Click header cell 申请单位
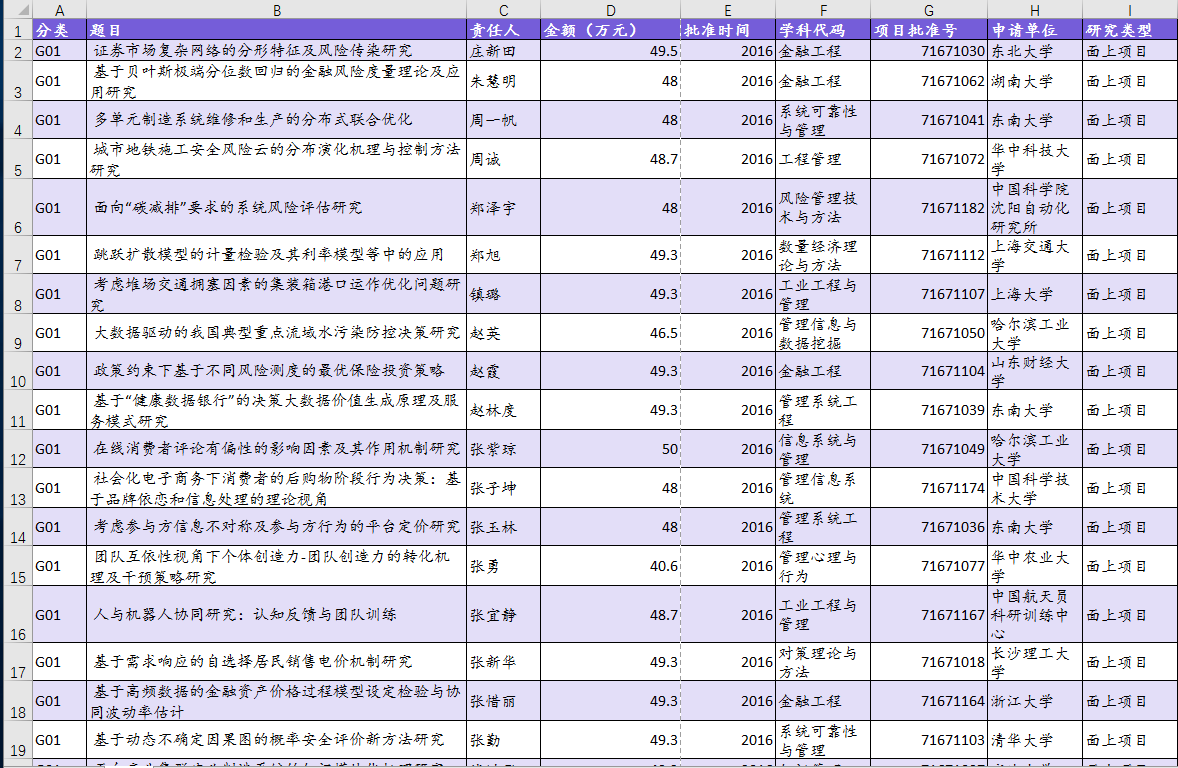This screenshot has width=1178, height=768. click(1035, 30)
